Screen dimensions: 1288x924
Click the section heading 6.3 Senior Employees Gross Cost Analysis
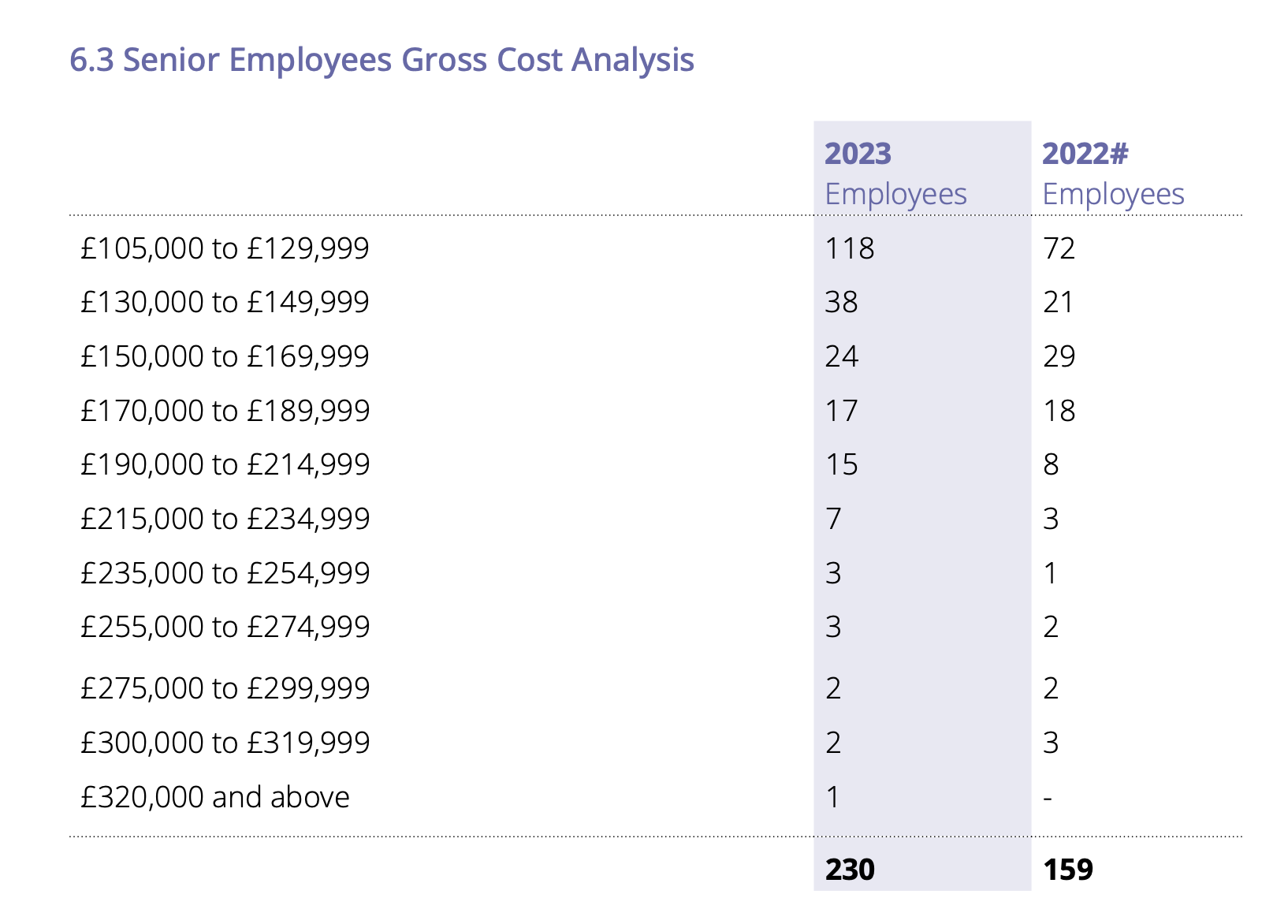pos(382,61)
